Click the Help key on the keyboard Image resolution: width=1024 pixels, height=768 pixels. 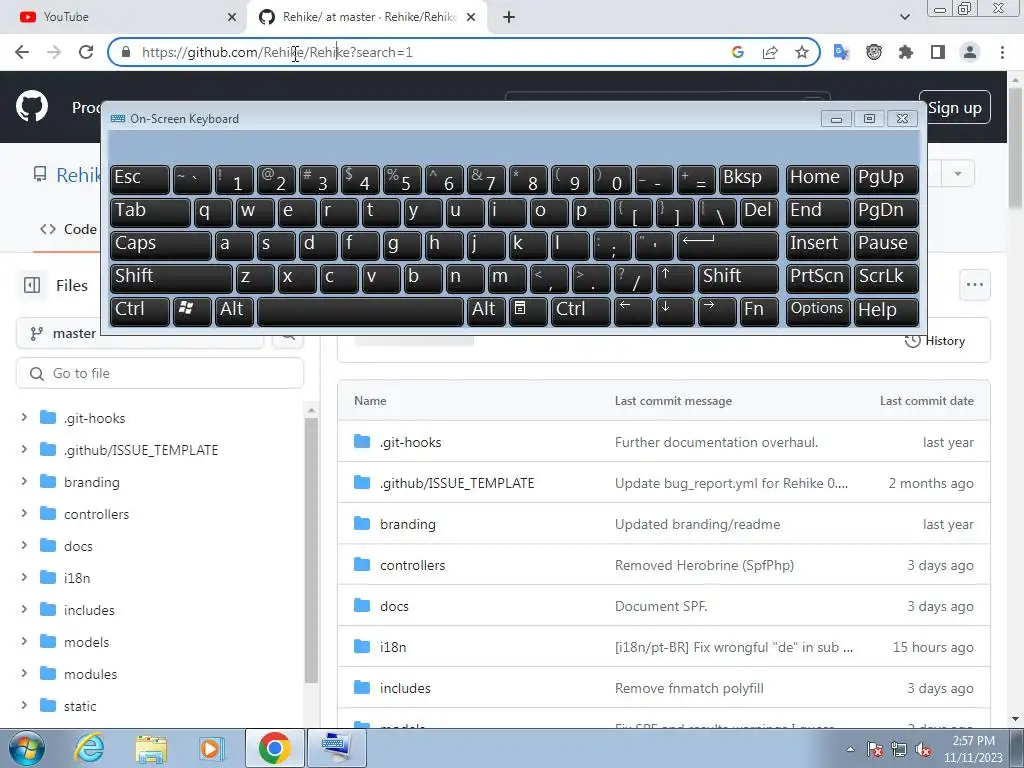[x=886, y=310]
